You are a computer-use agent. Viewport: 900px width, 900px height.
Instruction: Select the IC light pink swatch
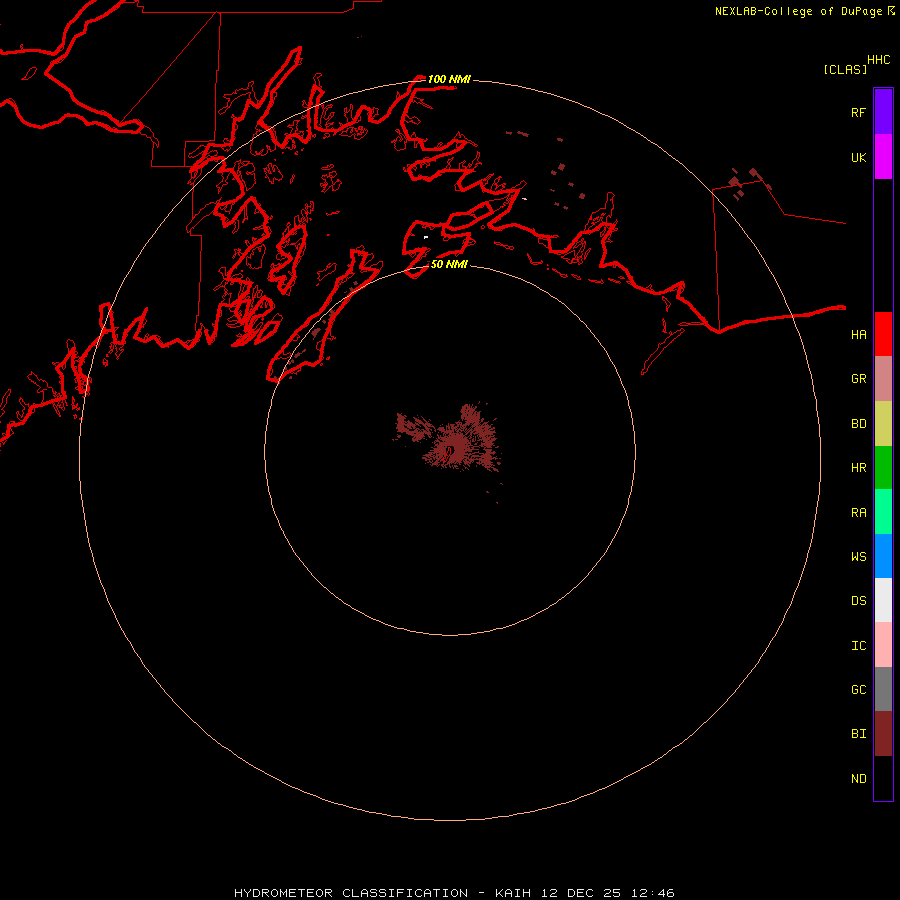coord(883,645)
